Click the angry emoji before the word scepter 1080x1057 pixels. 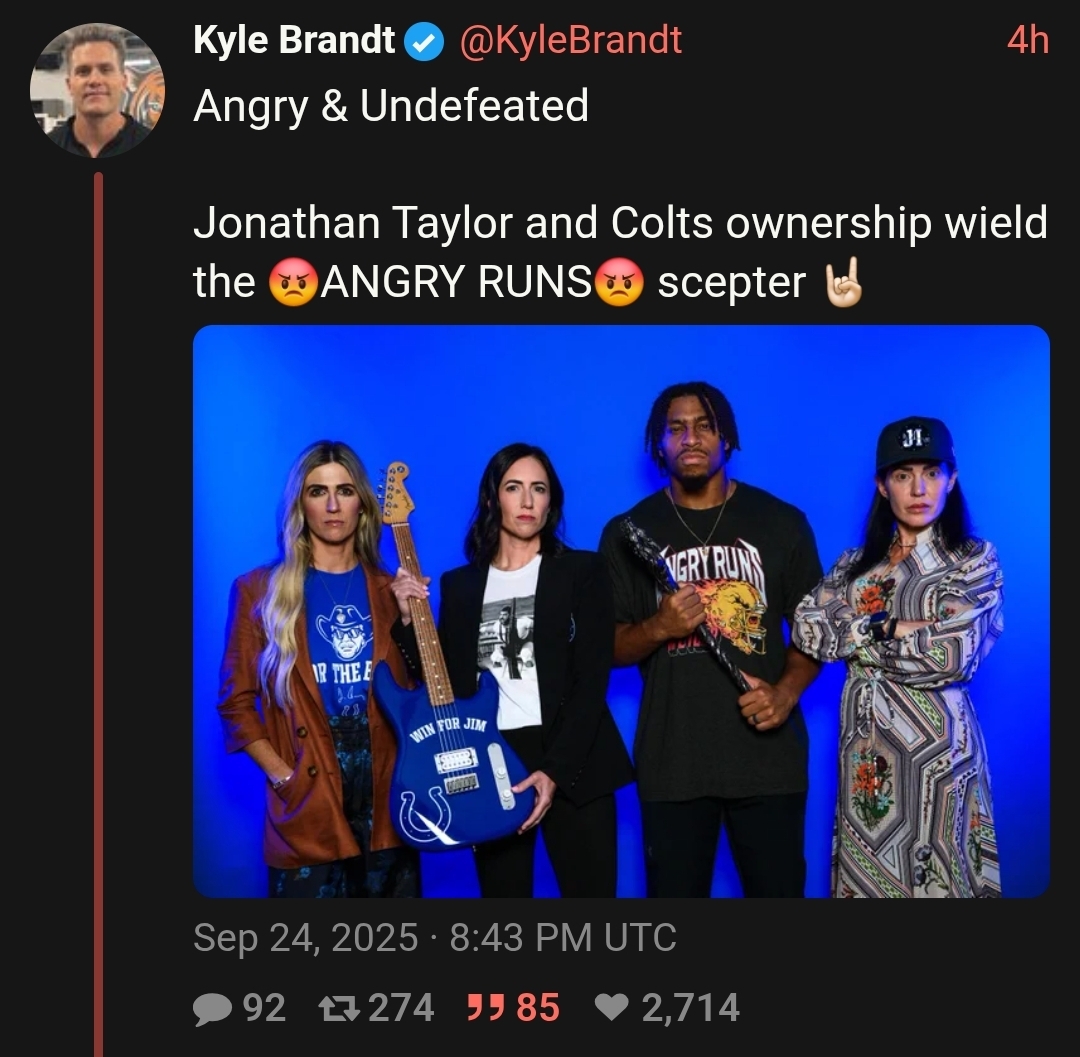pos(619,282)
